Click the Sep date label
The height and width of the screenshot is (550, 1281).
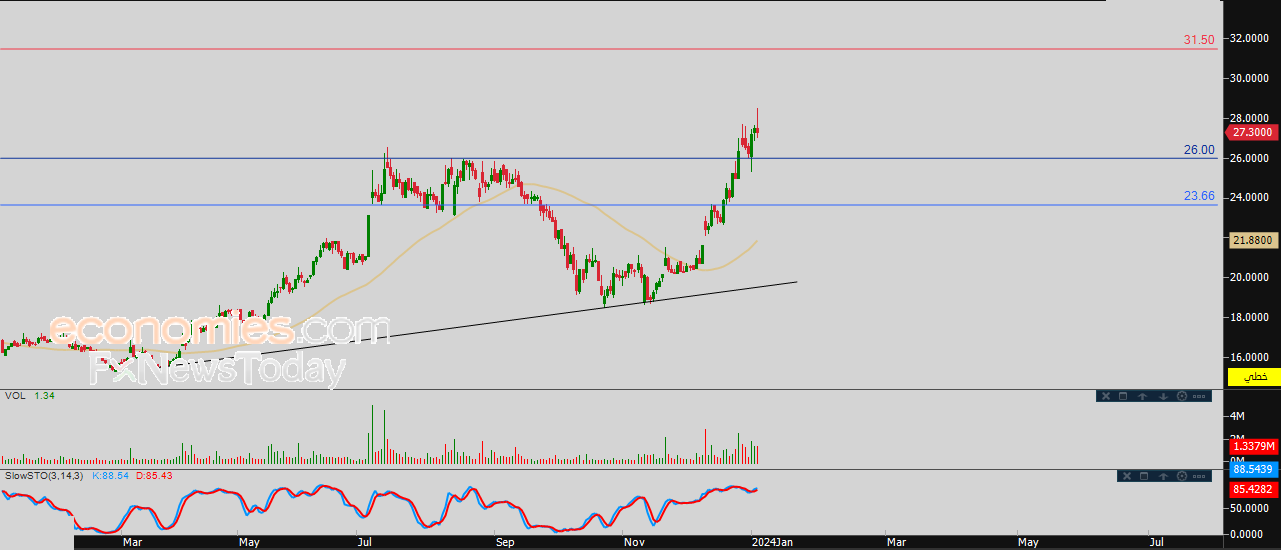click(x=505, y=542)
